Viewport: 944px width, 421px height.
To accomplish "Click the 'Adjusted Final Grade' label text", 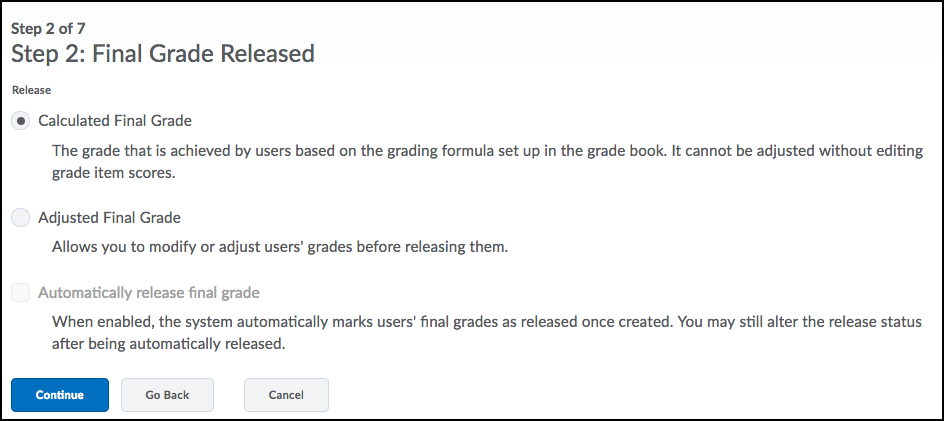I will point(110,217).
